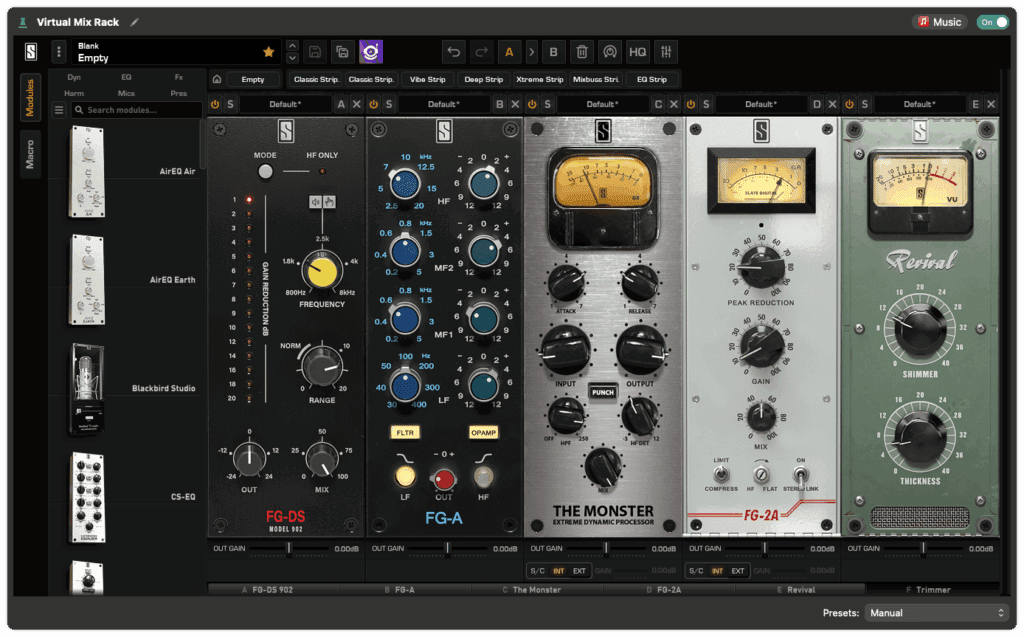The width and height of the screenshot is (1024, 637).
Task: Click the Empty rack preset button
Action: pyautogui.click(x=252, y=79)
